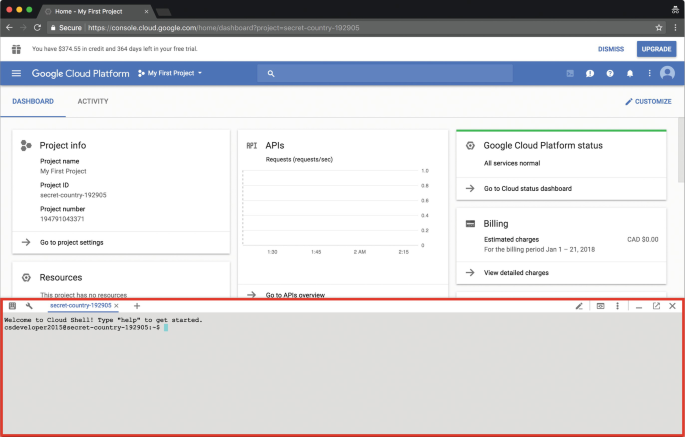This screenshot has height=437, width=685.
Task: Select the secret-country-192905 shell tab
Action: [x=81, y=306]
